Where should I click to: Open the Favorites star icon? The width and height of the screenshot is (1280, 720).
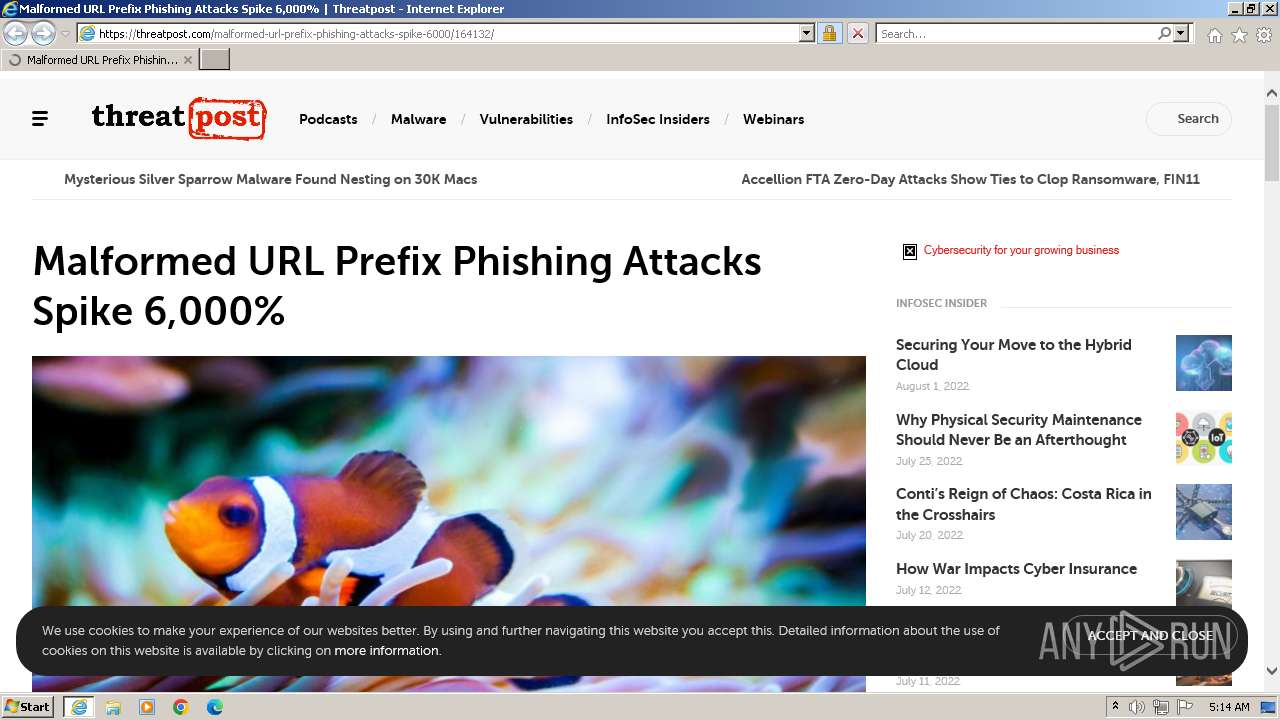tap(1239, 35)
